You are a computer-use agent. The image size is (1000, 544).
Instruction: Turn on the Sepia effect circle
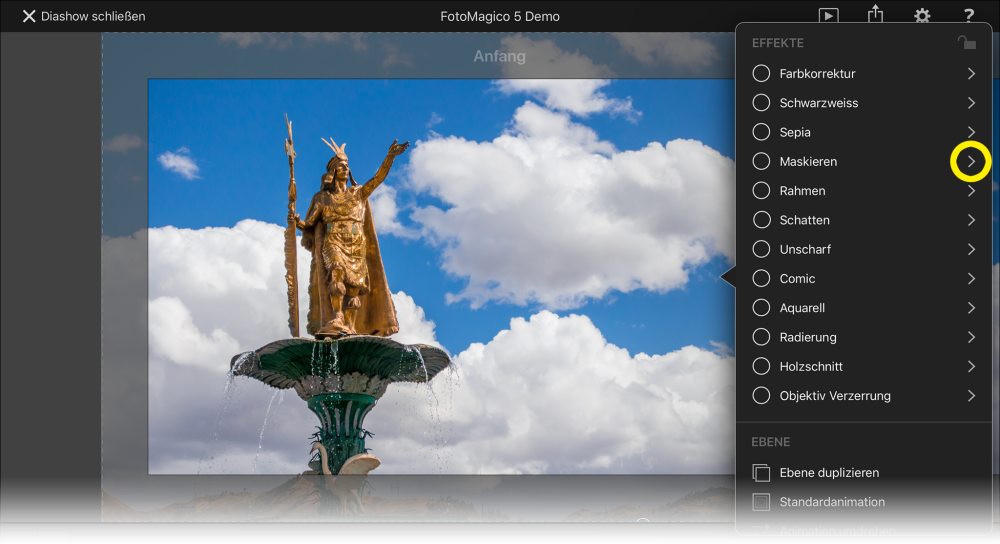[761, 132]
